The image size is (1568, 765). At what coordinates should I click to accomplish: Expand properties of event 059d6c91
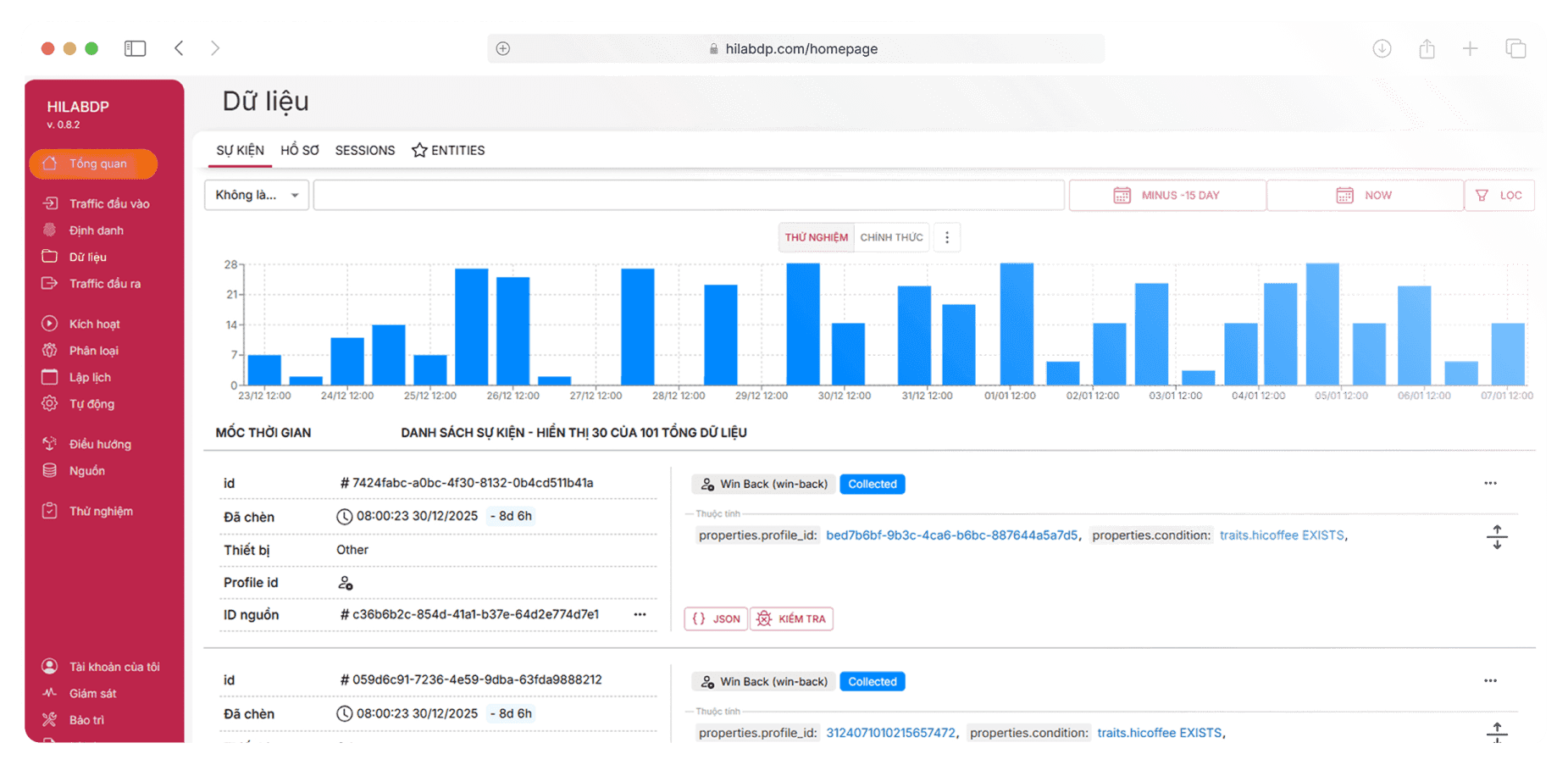1497,733
